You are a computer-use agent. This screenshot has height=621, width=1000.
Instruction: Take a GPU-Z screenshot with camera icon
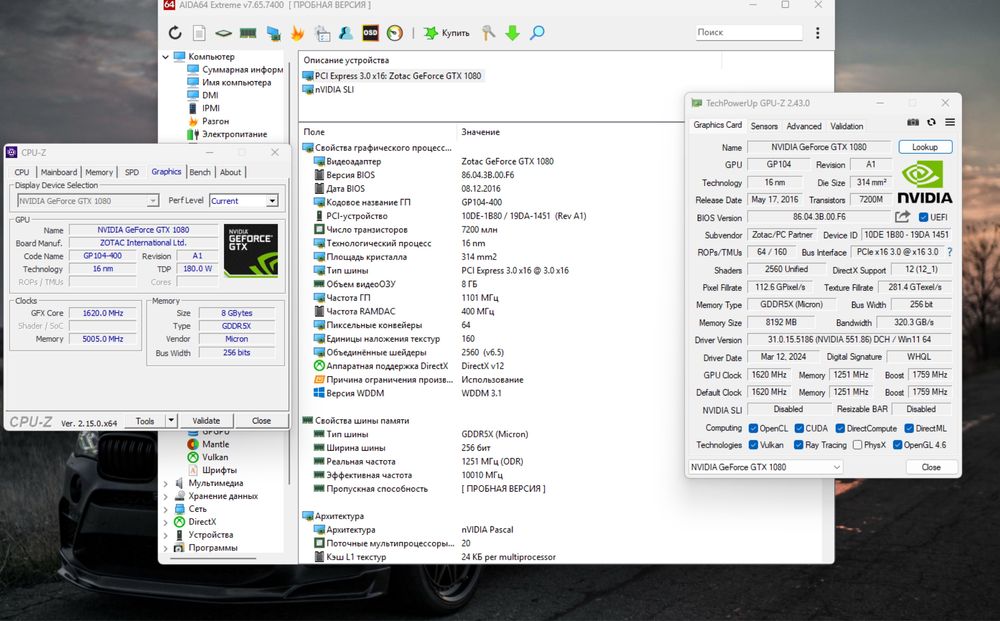tap(913, 122)
